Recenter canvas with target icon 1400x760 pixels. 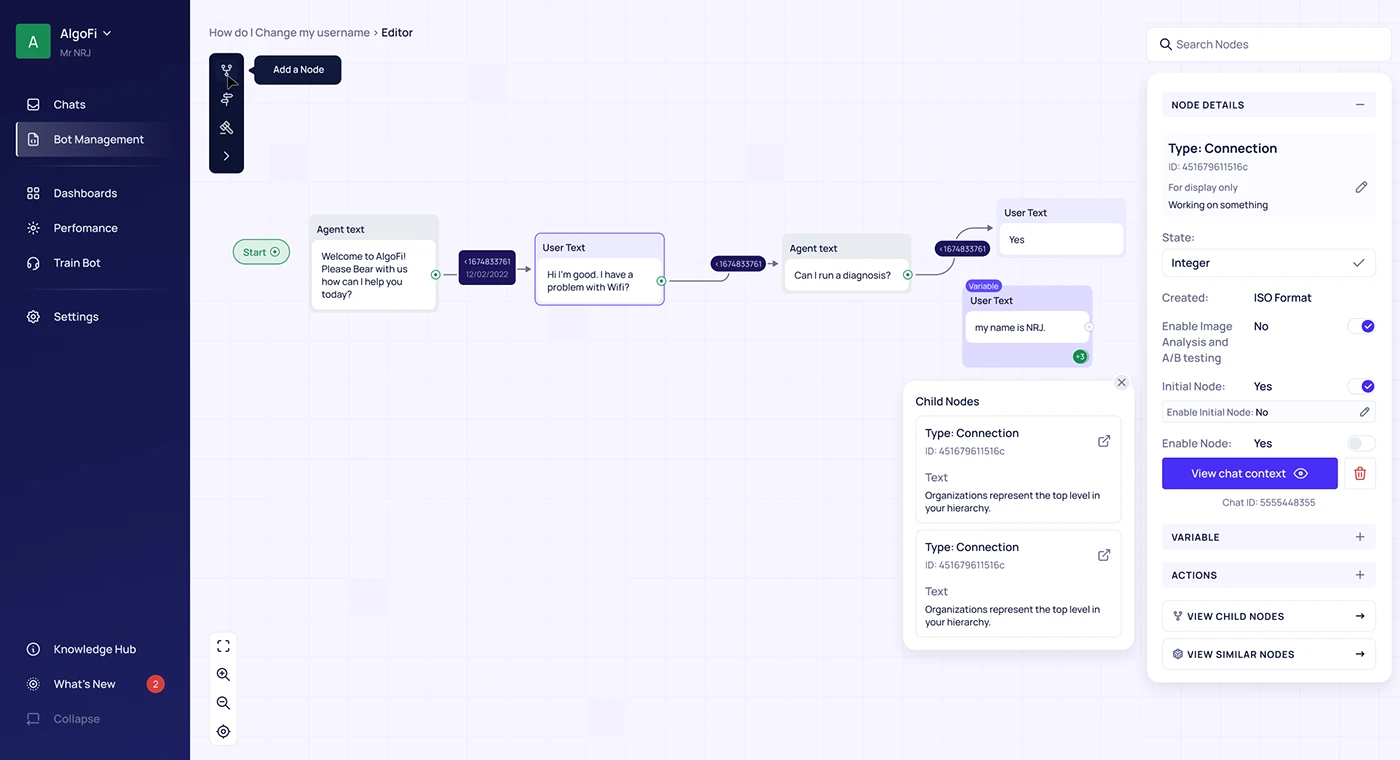coord(223,732)
